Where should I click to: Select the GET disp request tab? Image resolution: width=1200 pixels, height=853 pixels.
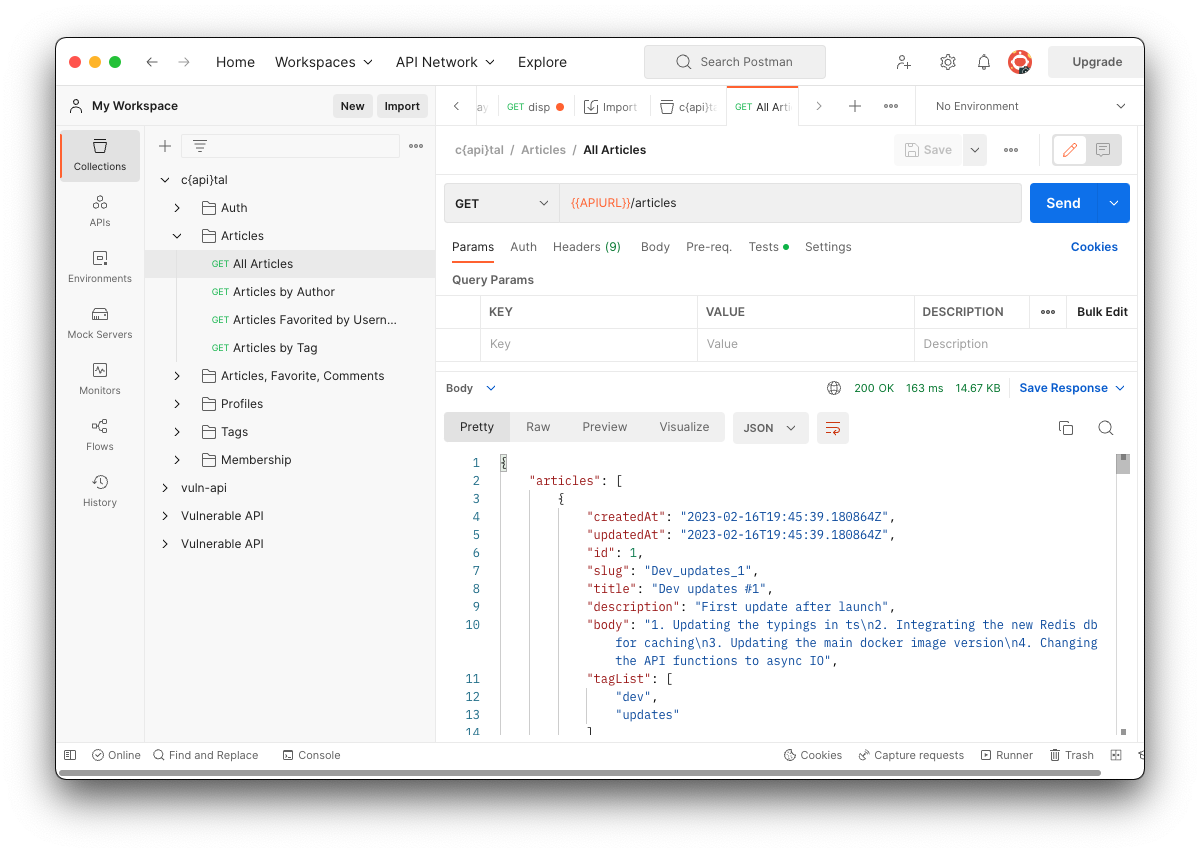click(534, 107)
